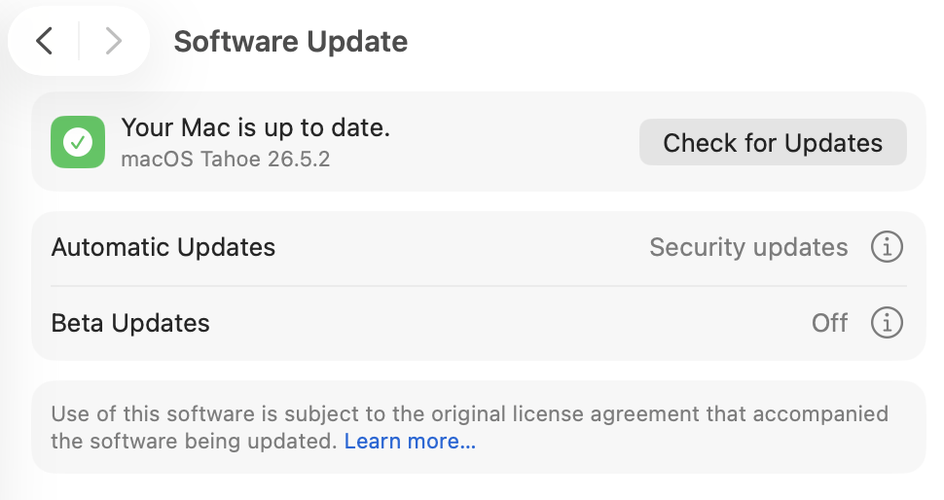The image size is (944, 500).
Task: Click the green checkmark status icon
Action: point(78,142)
